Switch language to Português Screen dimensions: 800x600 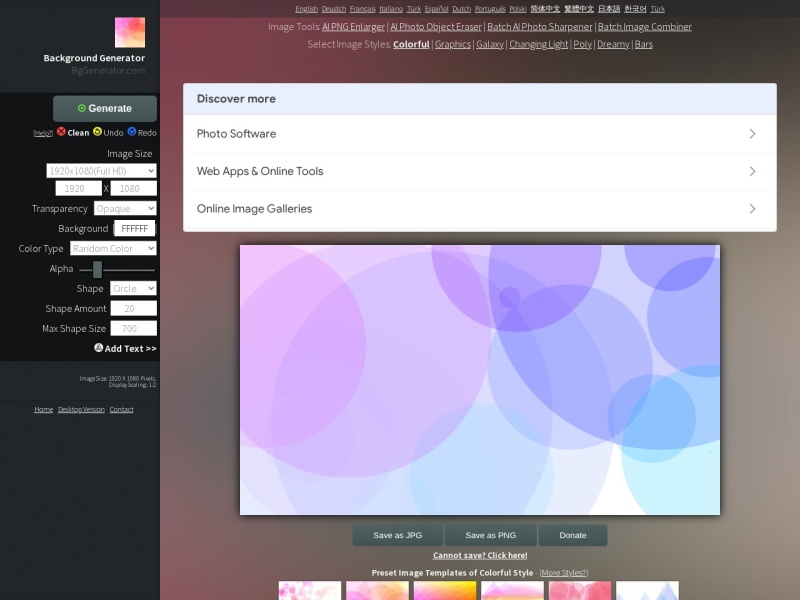coord(490,9)
